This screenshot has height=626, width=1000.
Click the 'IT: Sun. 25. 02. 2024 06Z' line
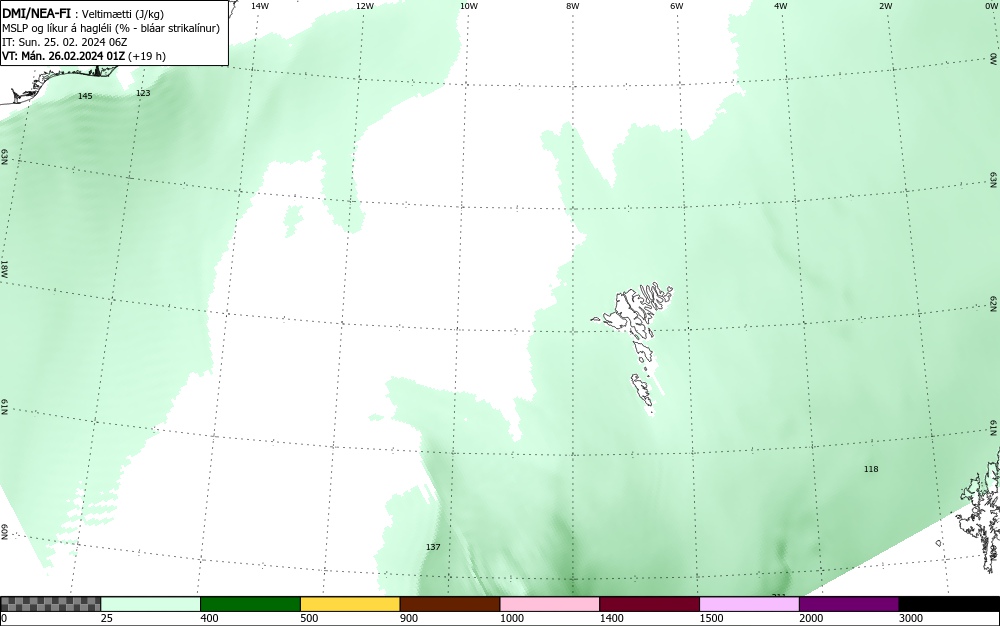64,42
